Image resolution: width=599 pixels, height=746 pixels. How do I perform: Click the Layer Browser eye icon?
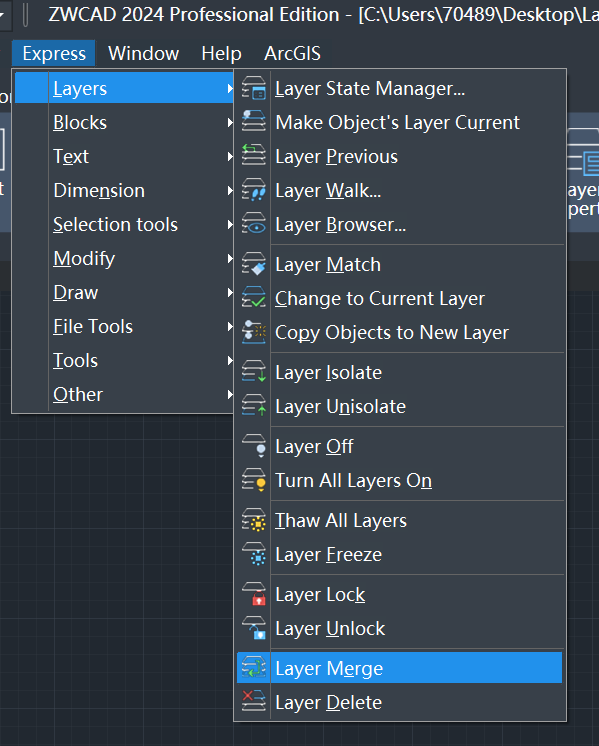click(x=254, y=225)
